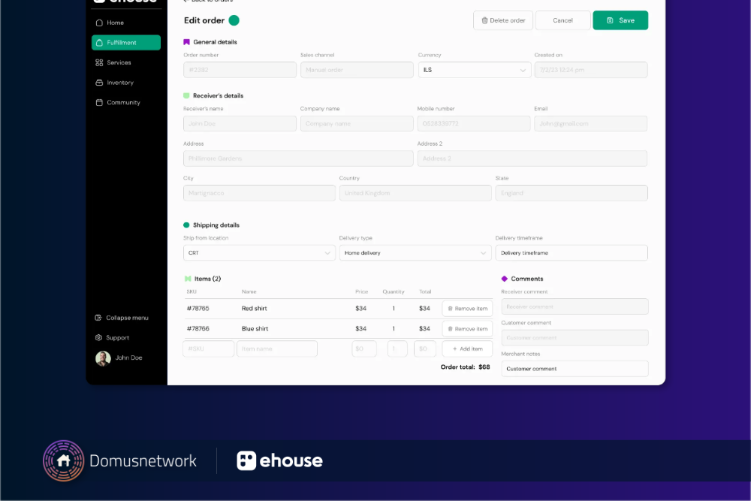This screenshot has height=501, width=751.
Task: Click the purple Comments diamond icon
Action: 504,279
